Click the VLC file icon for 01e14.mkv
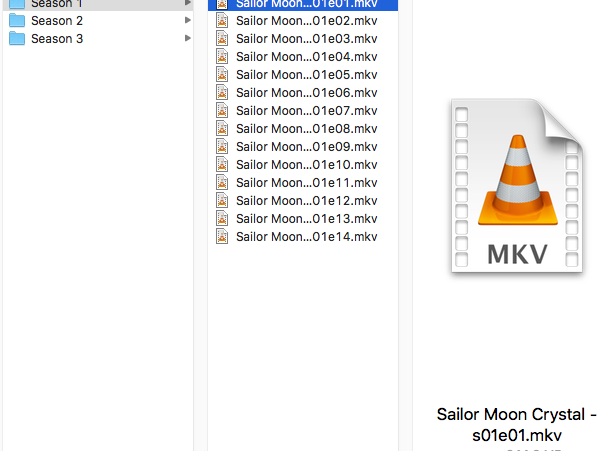The height and width of the screenshot is (451, 612). click(222, 236)
